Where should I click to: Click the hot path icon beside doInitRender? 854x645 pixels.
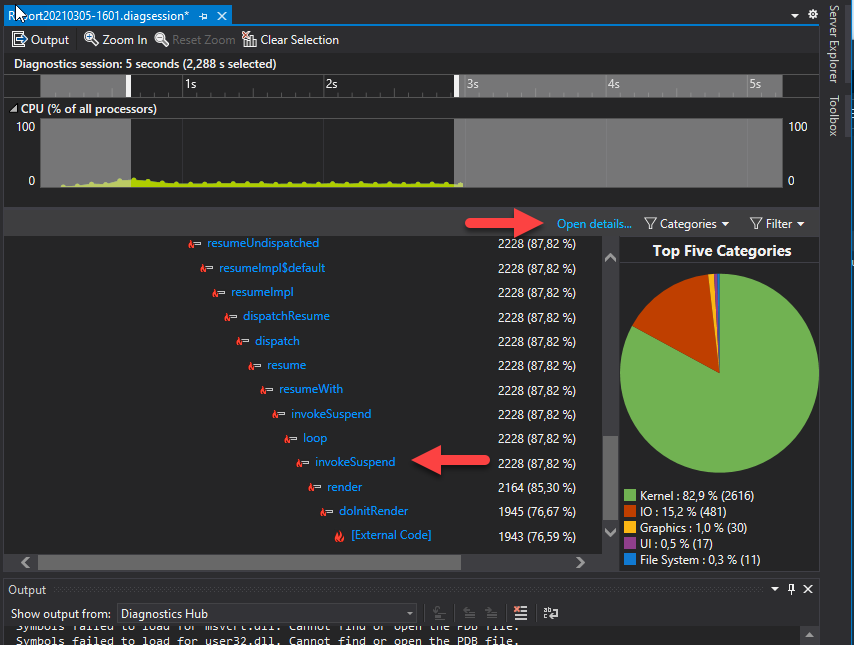[x=327, y=512]
